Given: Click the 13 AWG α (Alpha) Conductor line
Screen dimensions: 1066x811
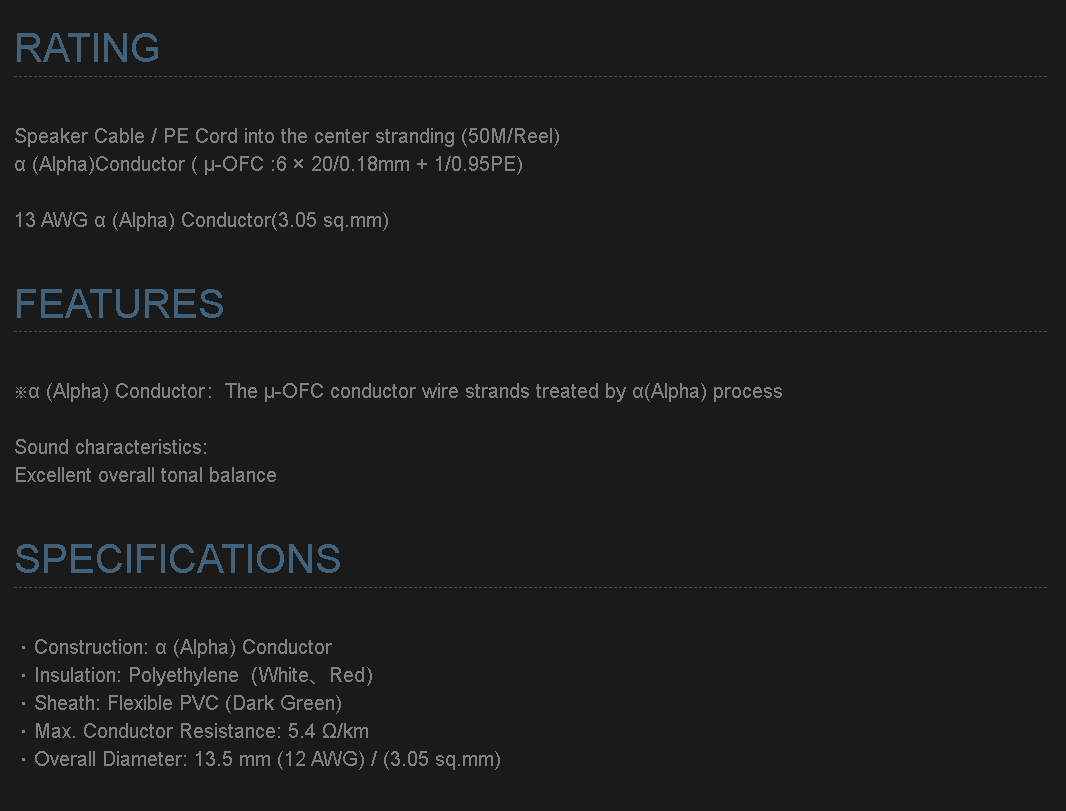Looking at the screenshot, I should pyautogui.click(x=201, y=220).
